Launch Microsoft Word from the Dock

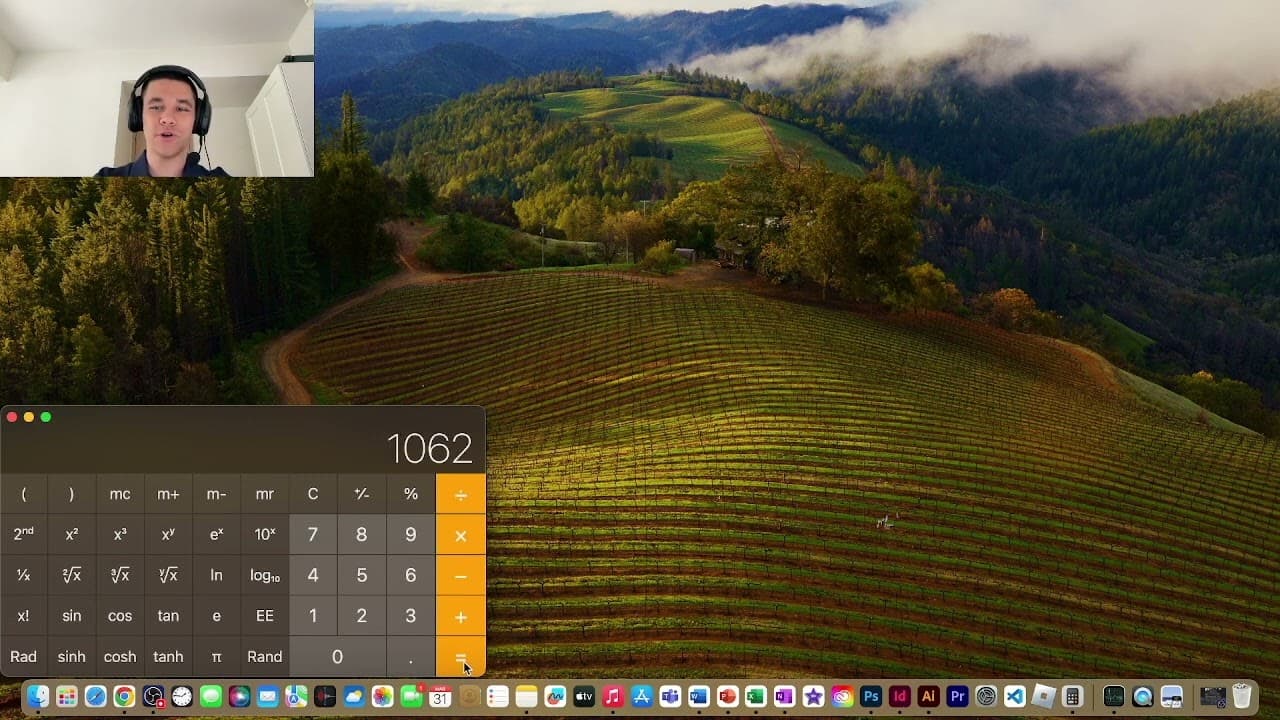(x=698, y=697)
